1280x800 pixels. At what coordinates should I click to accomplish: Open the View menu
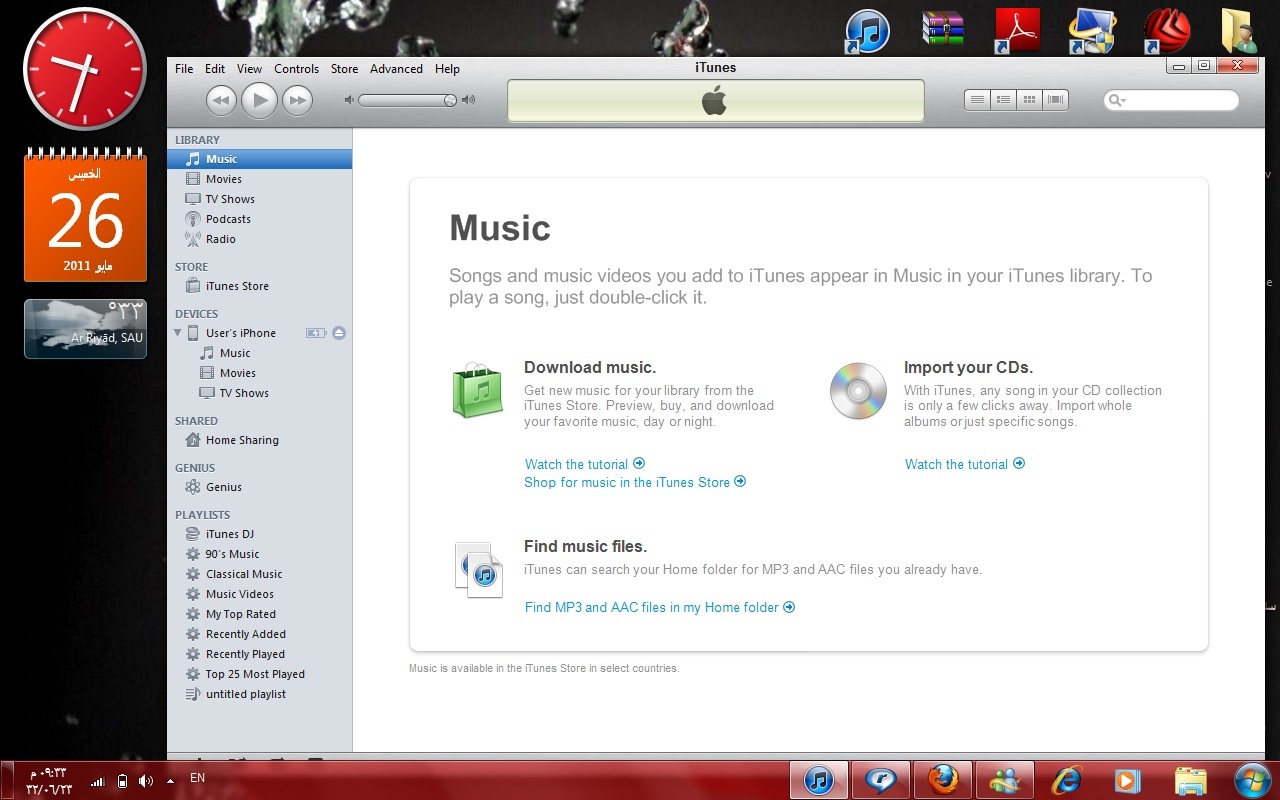(249, 69)
